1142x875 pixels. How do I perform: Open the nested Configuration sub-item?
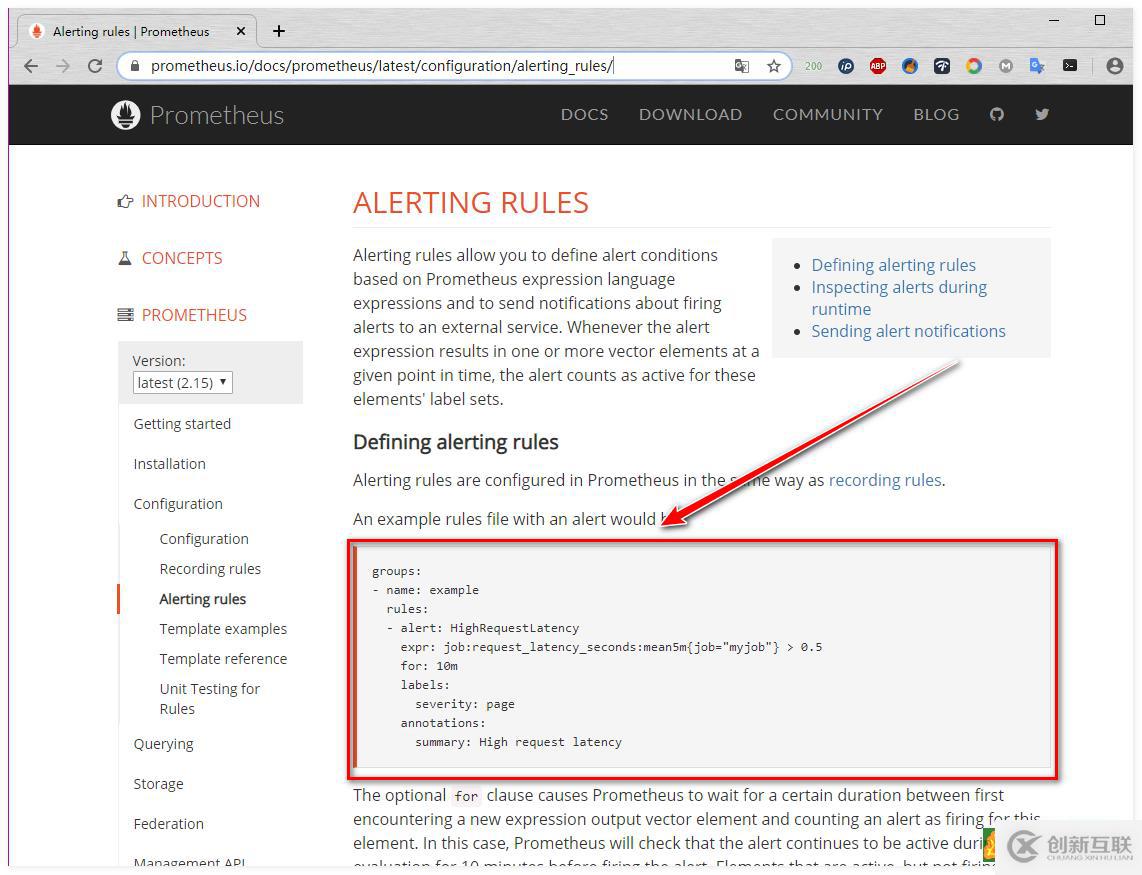pos(204,539)
